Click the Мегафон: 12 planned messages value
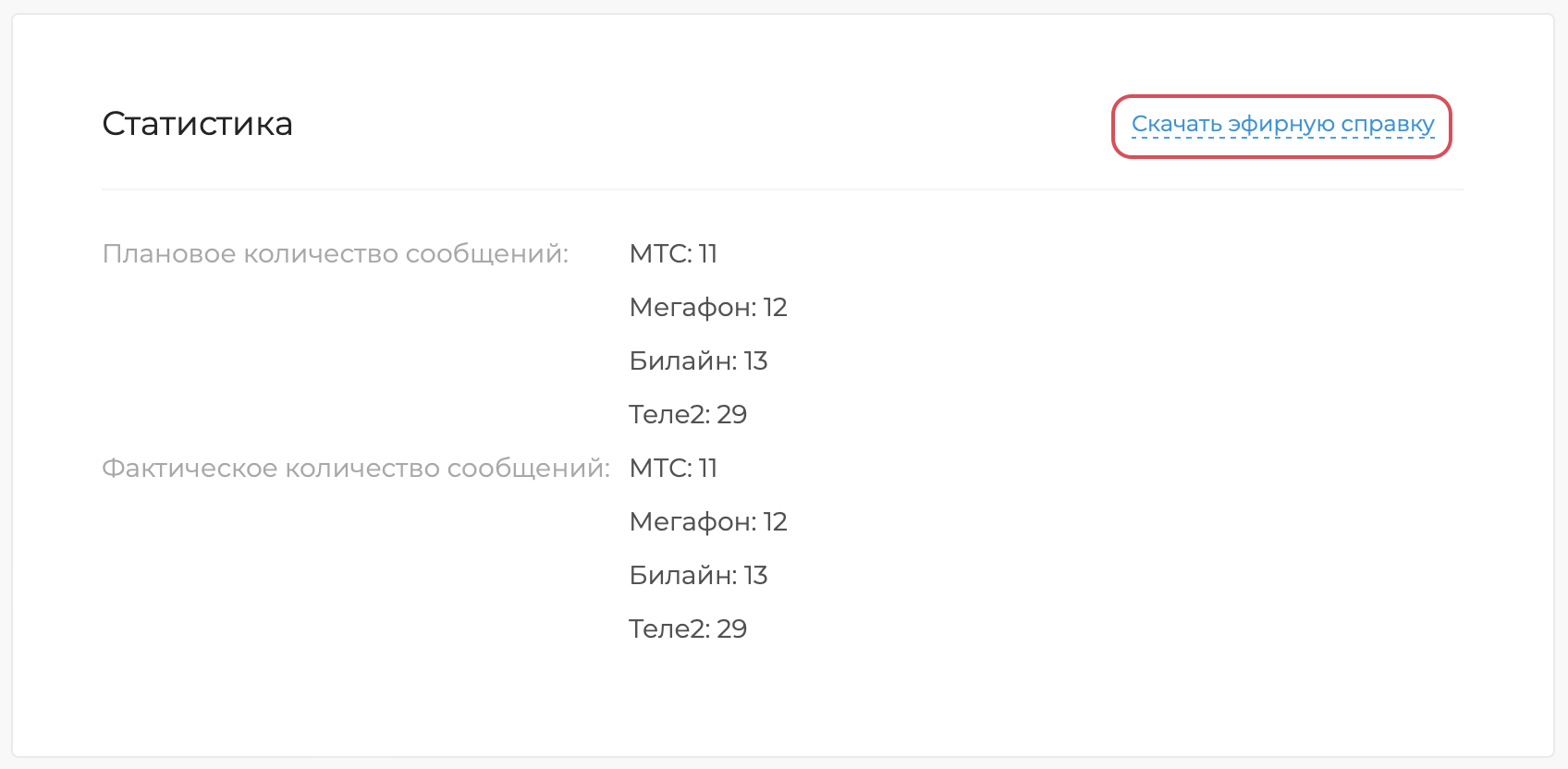Image resolution: width=1568 pixels, height=769 pixels. 708,307
